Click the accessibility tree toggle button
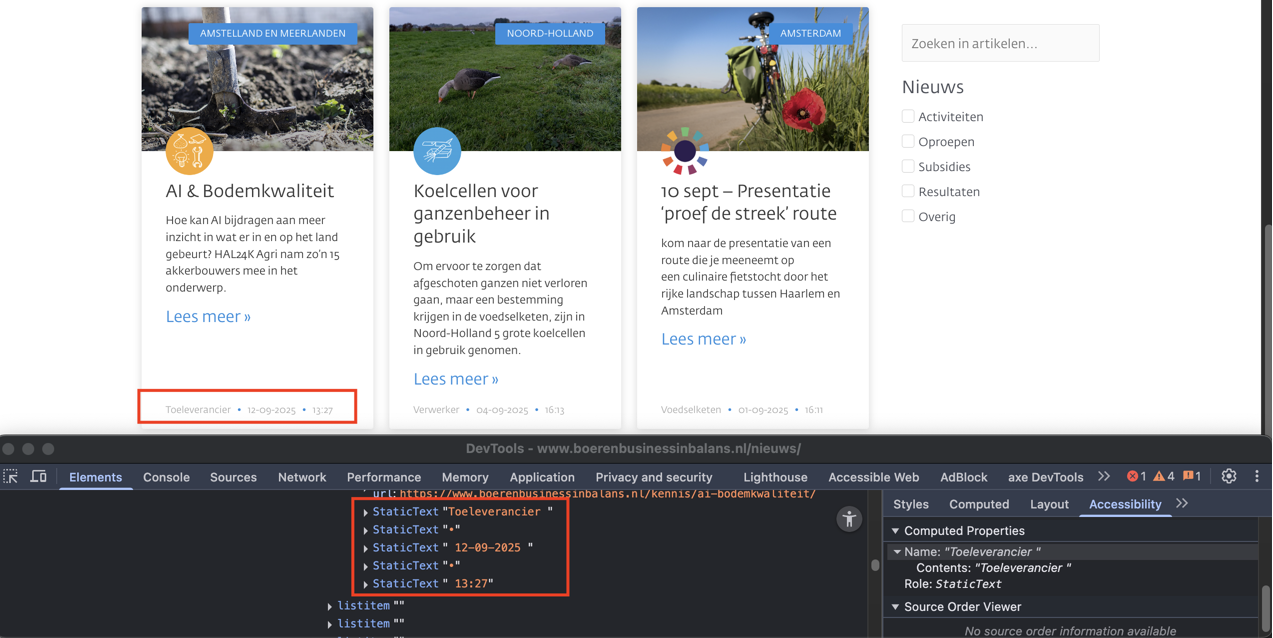Screen dimensions: 1273x638 click(849, 518)
